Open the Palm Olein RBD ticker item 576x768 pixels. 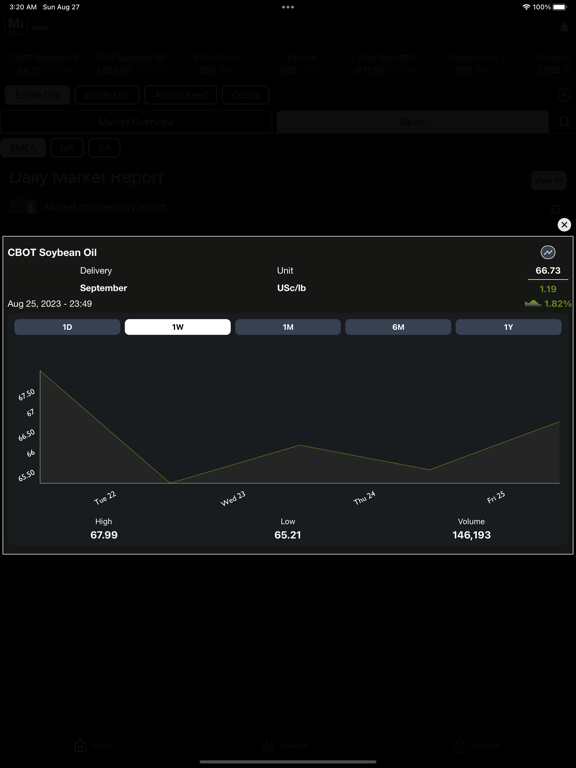pos(386,64)
